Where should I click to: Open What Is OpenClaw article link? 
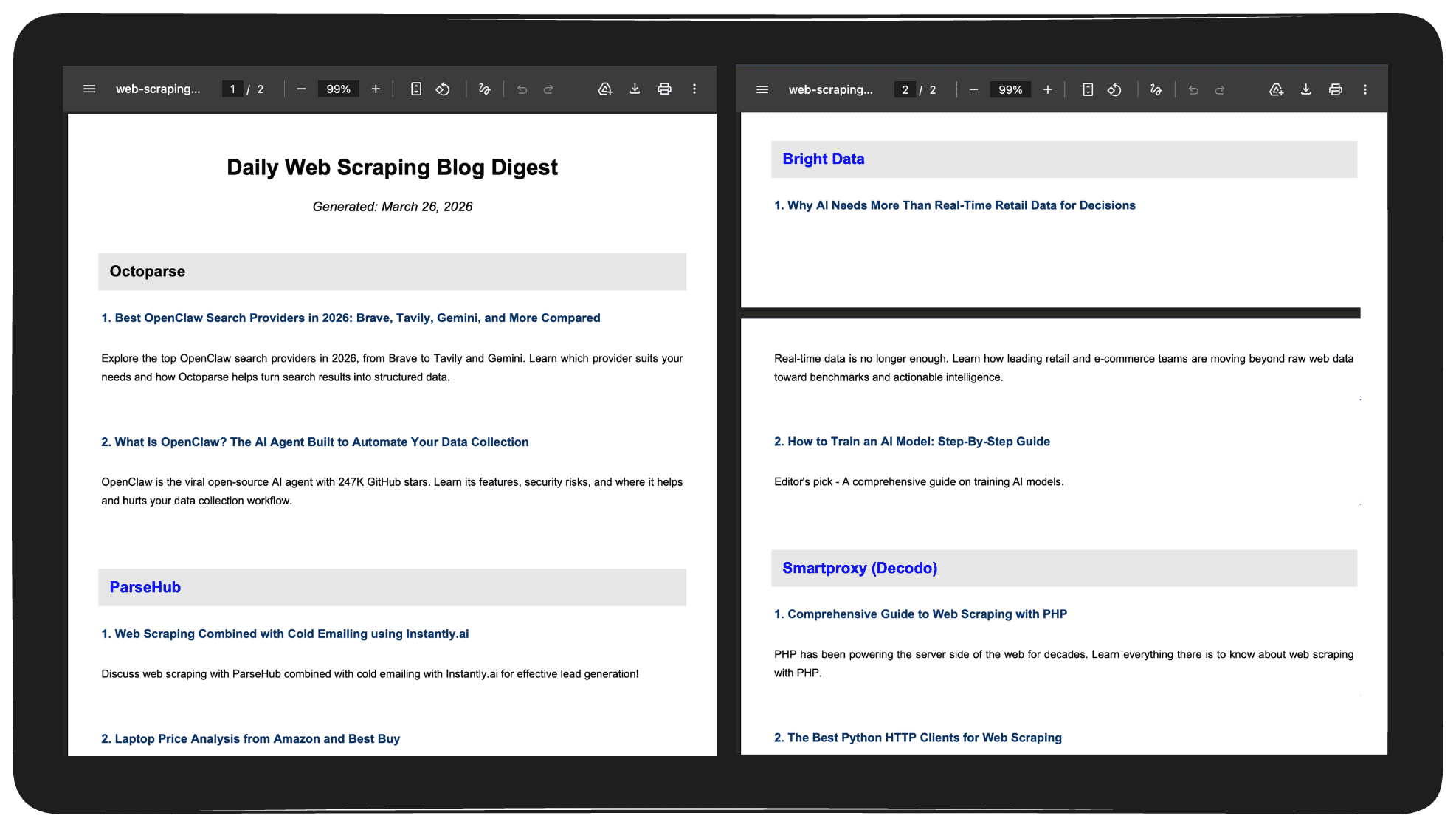click(315, 442)
